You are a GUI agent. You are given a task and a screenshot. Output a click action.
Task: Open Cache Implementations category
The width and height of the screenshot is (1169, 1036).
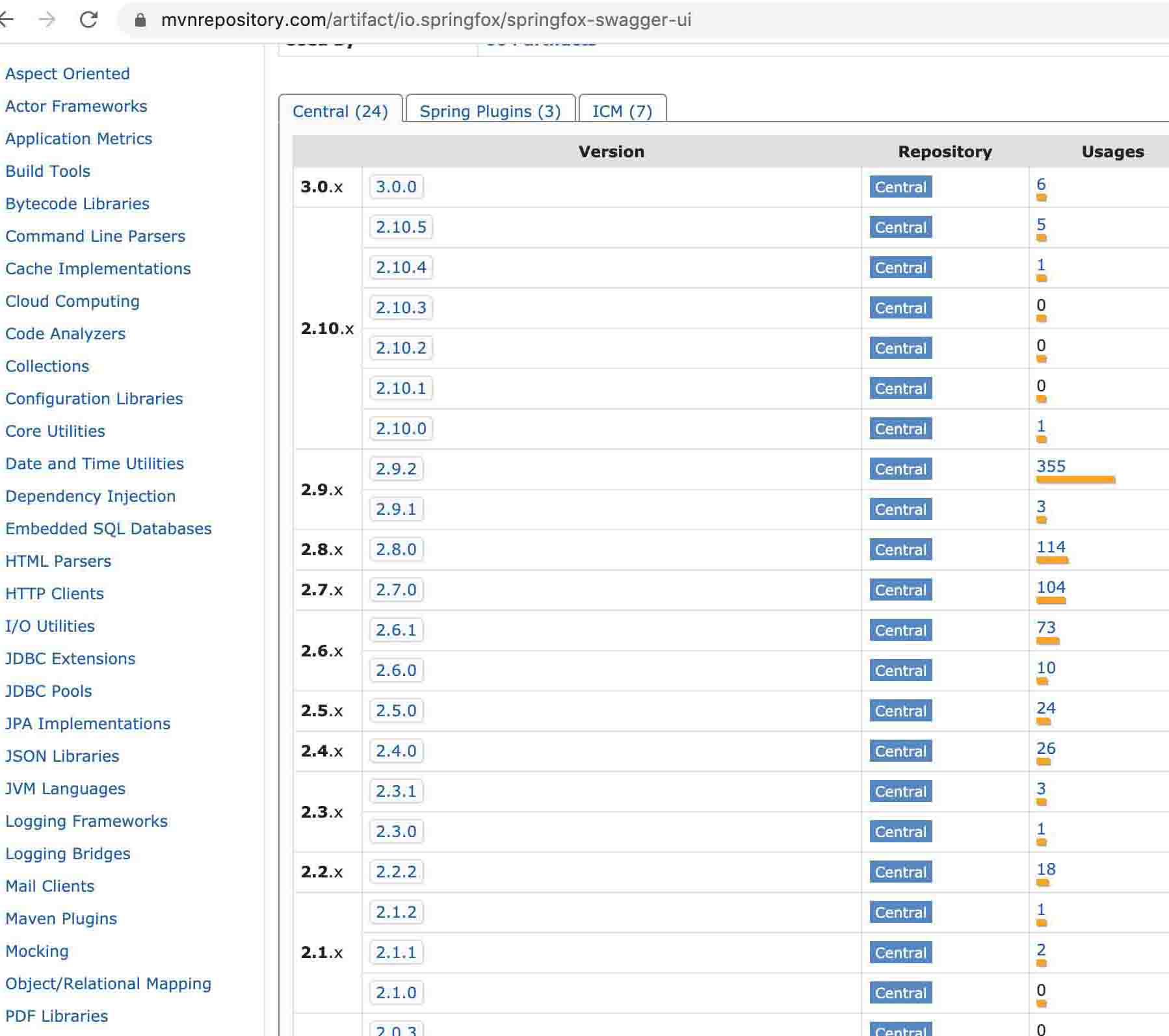click(x=98, y=268)
